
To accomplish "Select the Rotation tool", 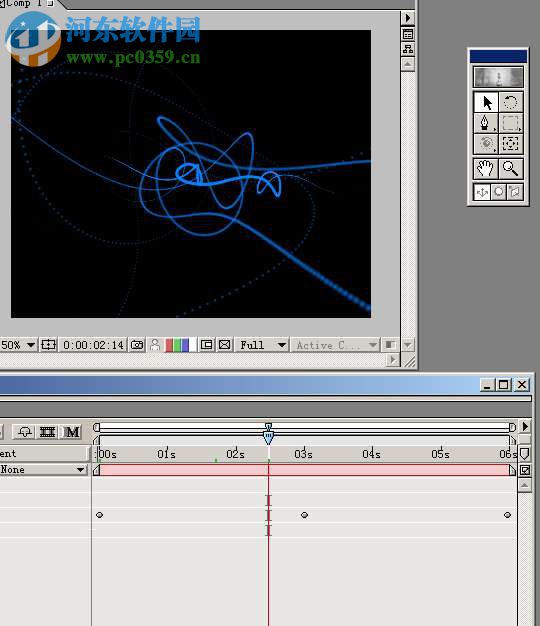I will (x=510, y=103).
